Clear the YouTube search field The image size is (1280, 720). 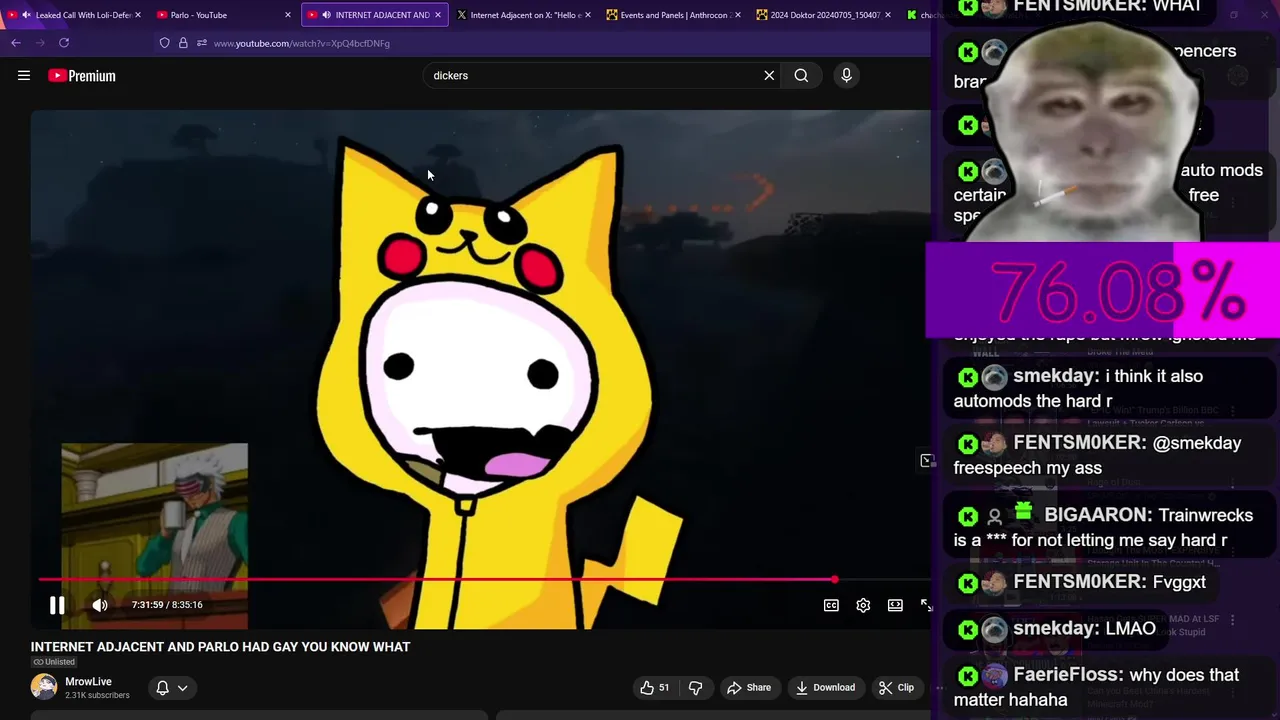(769, 75)
